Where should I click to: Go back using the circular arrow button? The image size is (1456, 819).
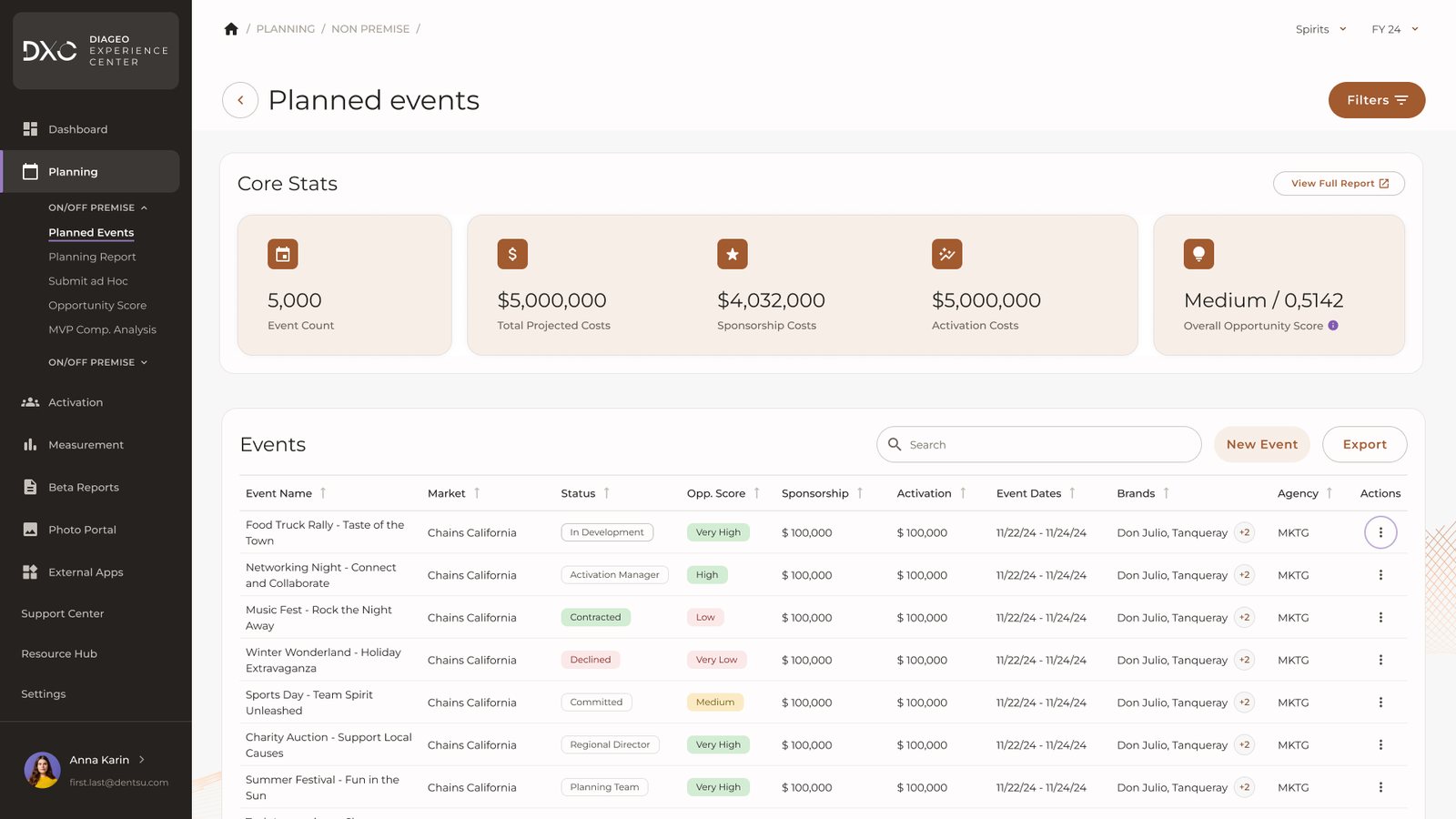pos(240,100)
